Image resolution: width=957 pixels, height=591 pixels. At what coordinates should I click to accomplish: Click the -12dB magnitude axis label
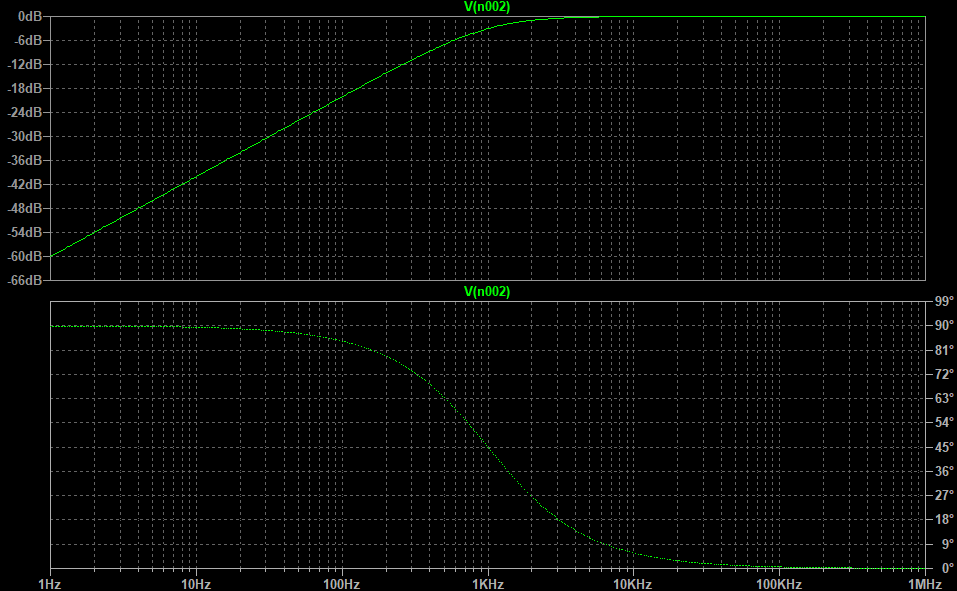pos(25,65)
